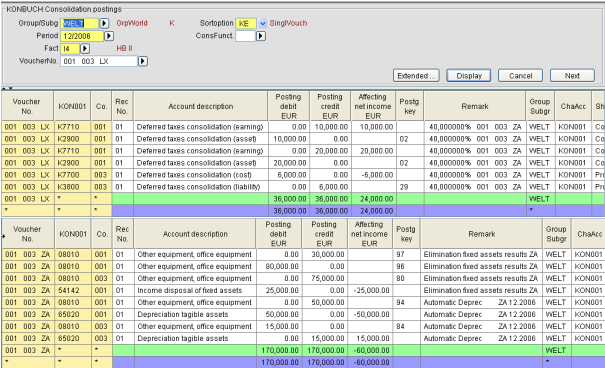This screenshot has height=368, width=605.
Task: Open the Period lookup arrow button
Action: pyautogui.click(x=109, y=36)
